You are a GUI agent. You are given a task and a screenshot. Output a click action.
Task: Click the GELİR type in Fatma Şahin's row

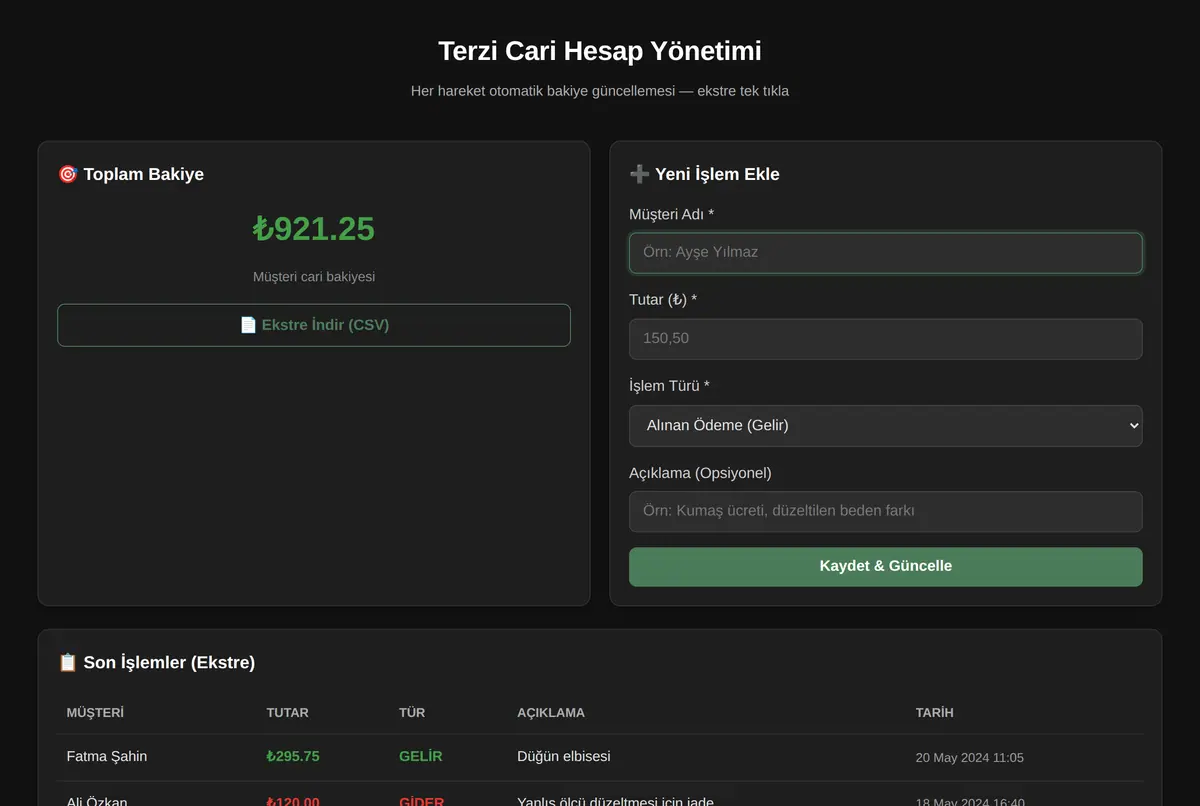pos(421,757)
